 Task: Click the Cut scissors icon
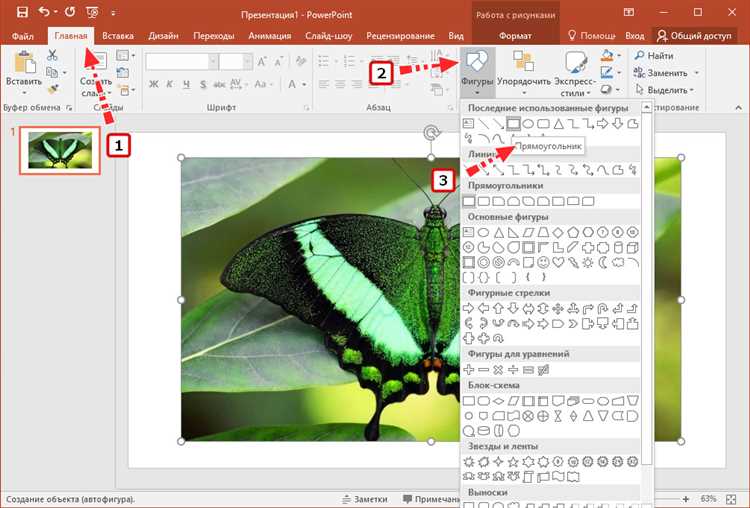[x=52, y=56]
